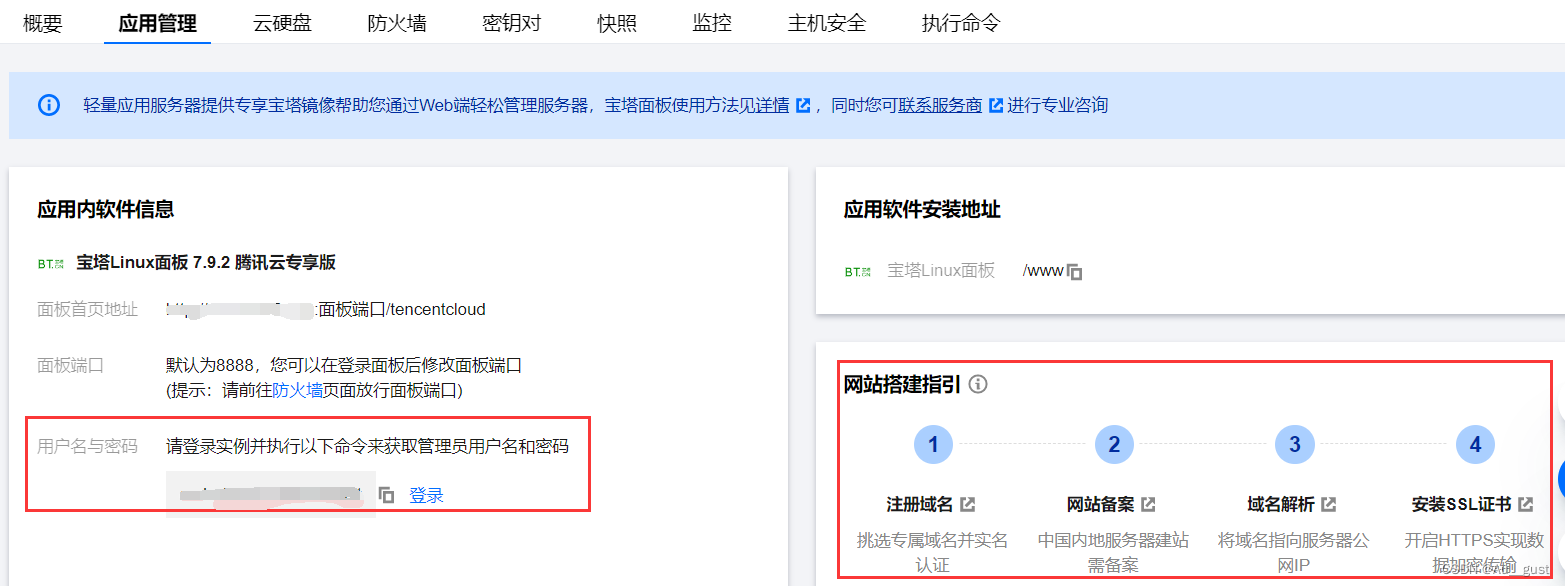Switch to the 监控 tab

coord(712,23)
